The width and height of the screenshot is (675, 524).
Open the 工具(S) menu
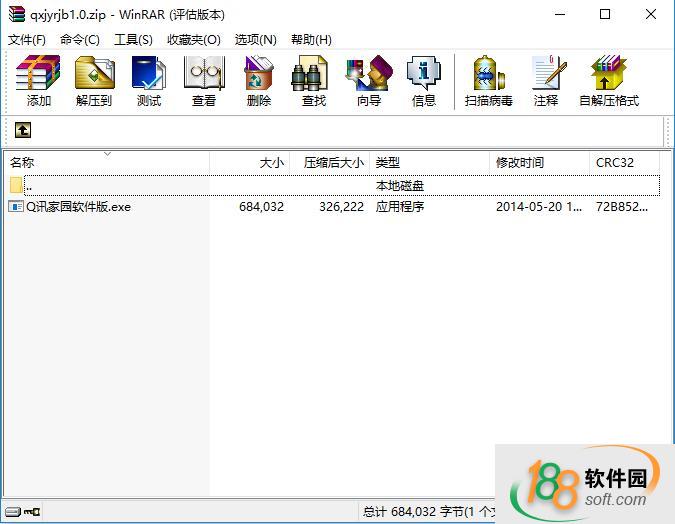133,40
